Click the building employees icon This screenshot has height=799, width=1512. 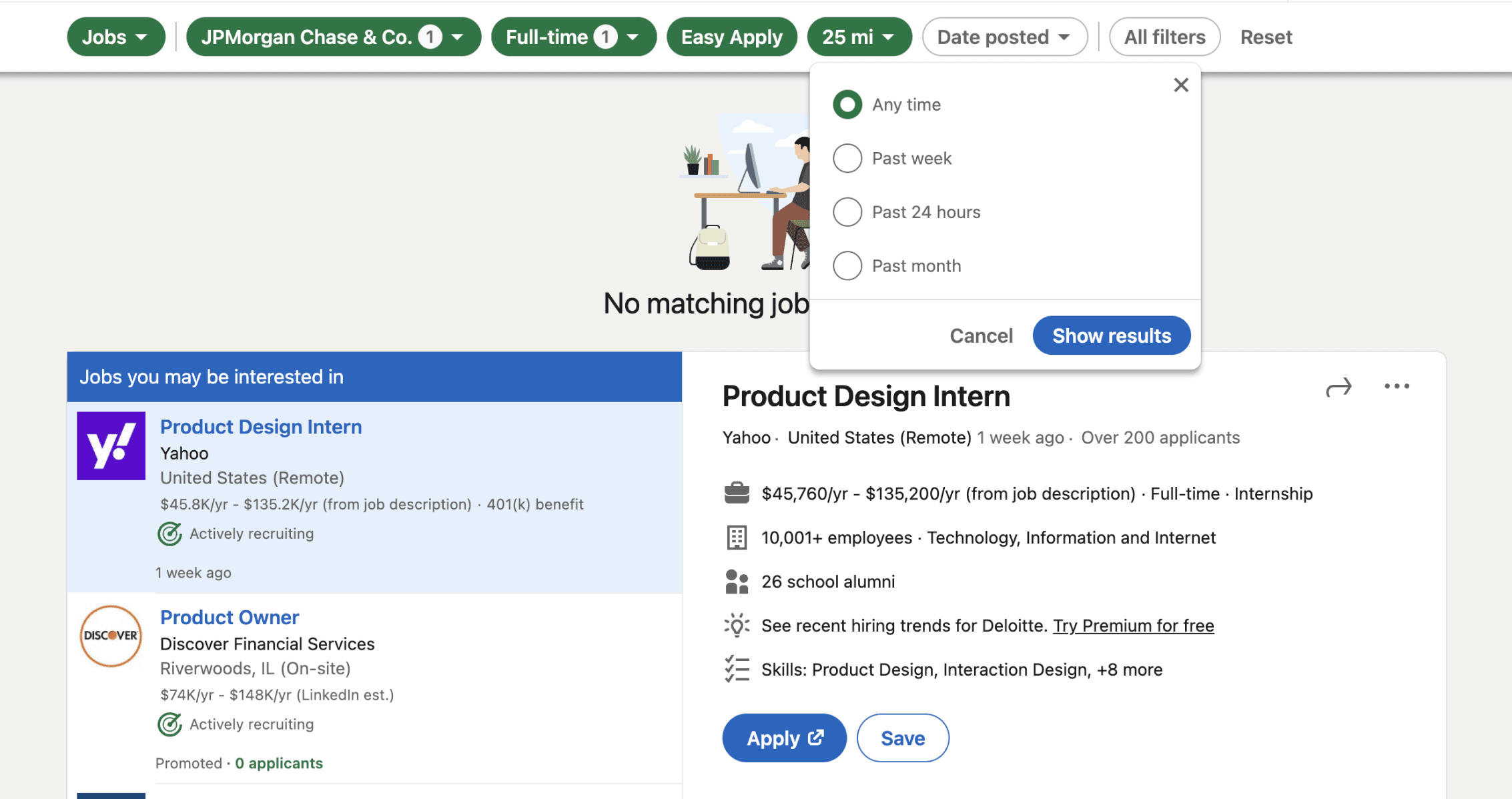point(737,538)
